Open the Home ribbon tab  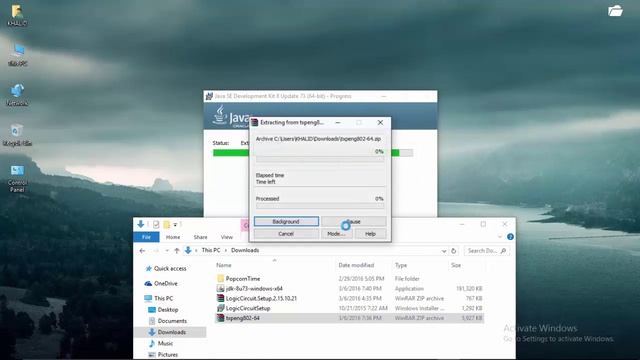[x=173, y=237]
